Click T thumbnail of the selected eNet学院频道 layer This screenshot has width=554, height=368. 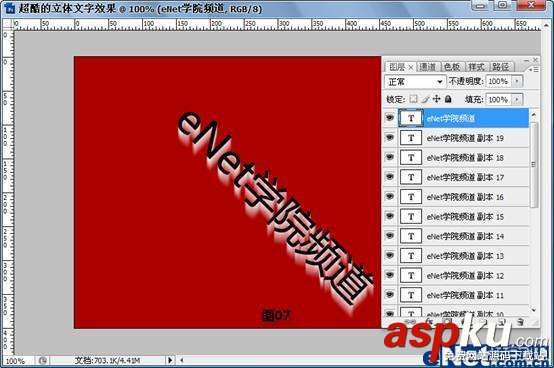coord(411,118)
